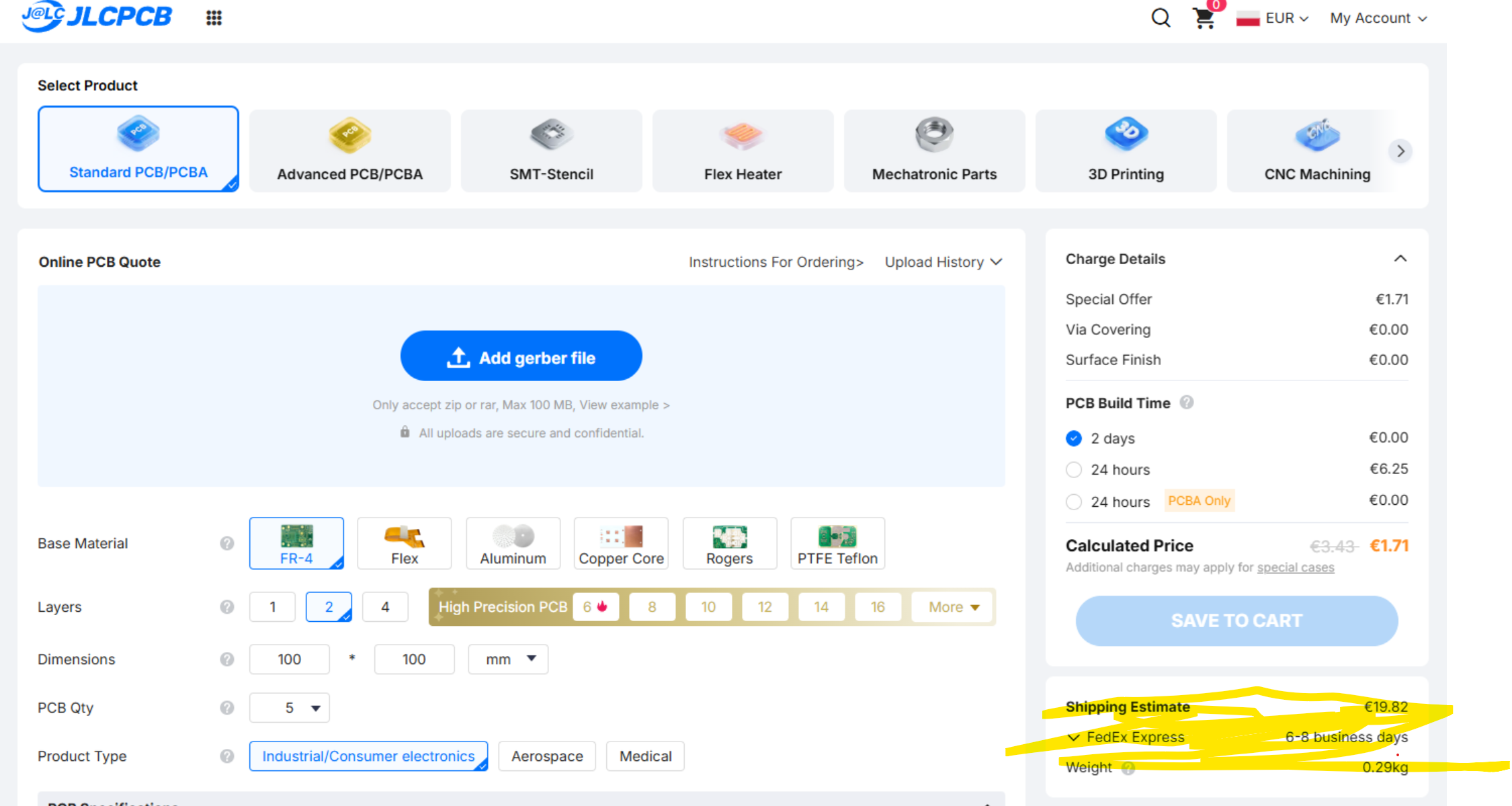The height and width of the screenshot is (806, 1512).
Task: Collapse the Charge Details panel
Action: click(1400, 259)
